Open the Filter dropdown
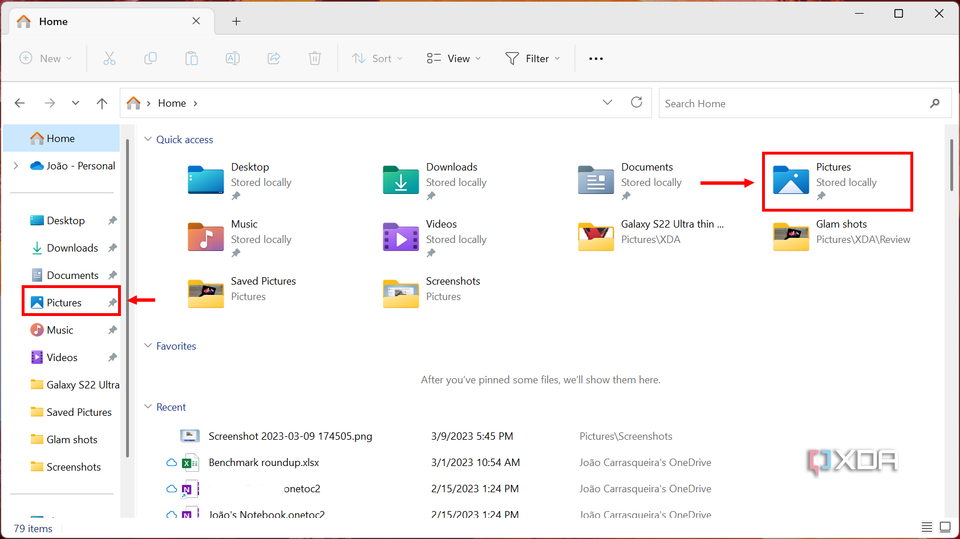This screenshot has width=960, height=539. coord(532,58)
